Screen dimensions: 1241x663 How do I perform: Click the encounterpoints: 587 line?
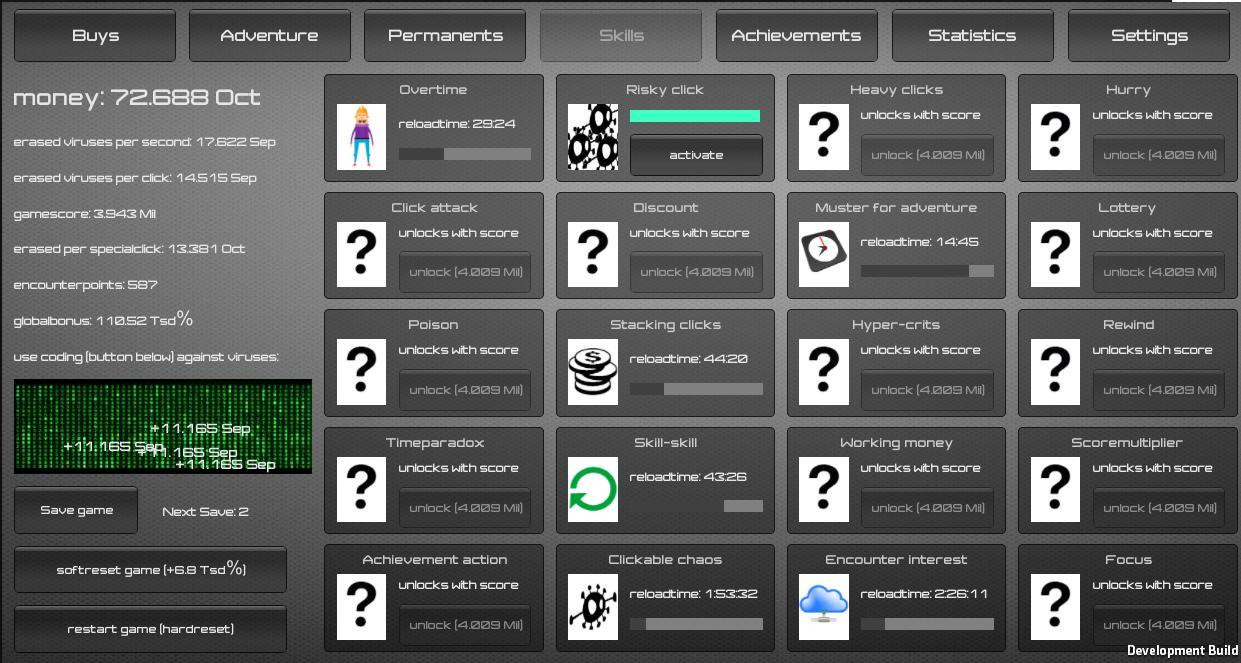(86, 285)
